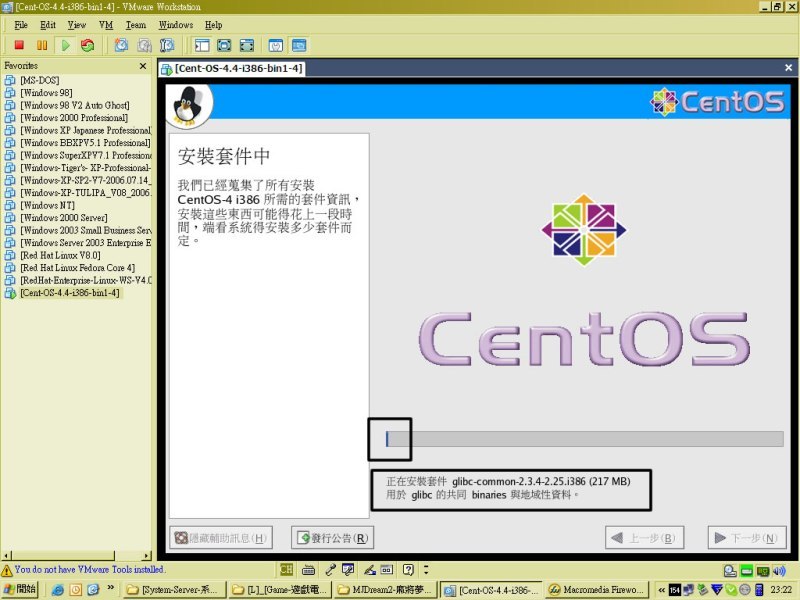The image size is (800, 600).
Task: Select [Windows XP Japanese Professional] favorite
Action: click(x=86, y=130)
